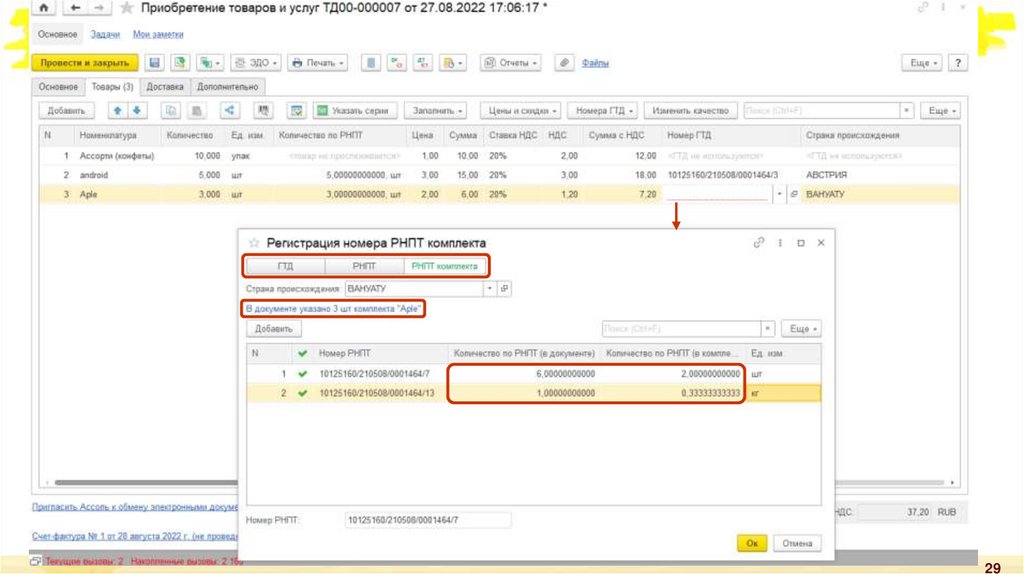1024x574 pixels.
Task: Save the document with floppy disk icon
Action: [155, 63]
